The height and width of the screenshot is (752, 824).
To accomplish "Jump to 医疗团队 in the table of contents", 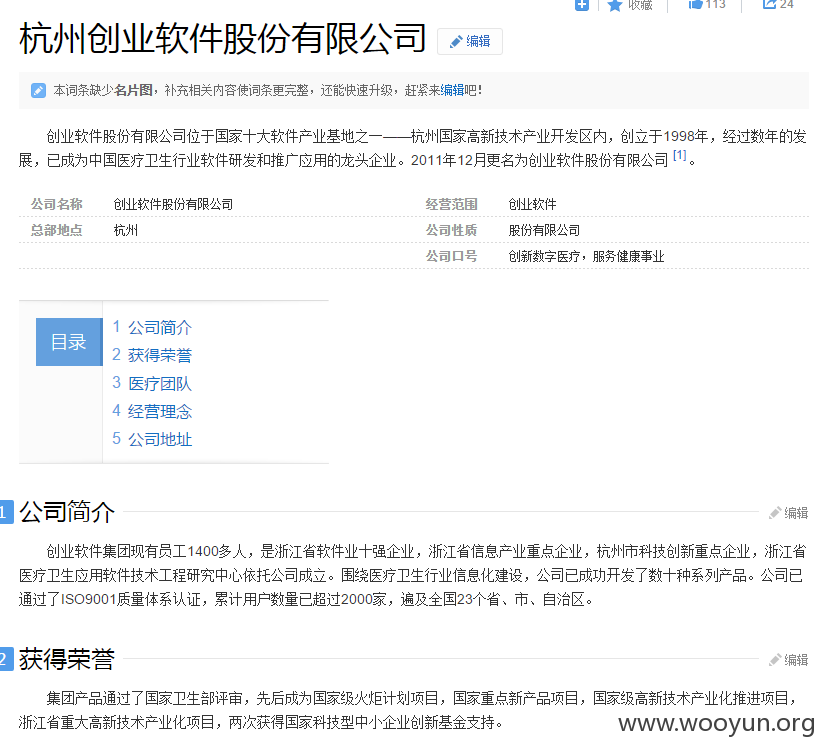I will pyautogui.click(x=160, y=384).
